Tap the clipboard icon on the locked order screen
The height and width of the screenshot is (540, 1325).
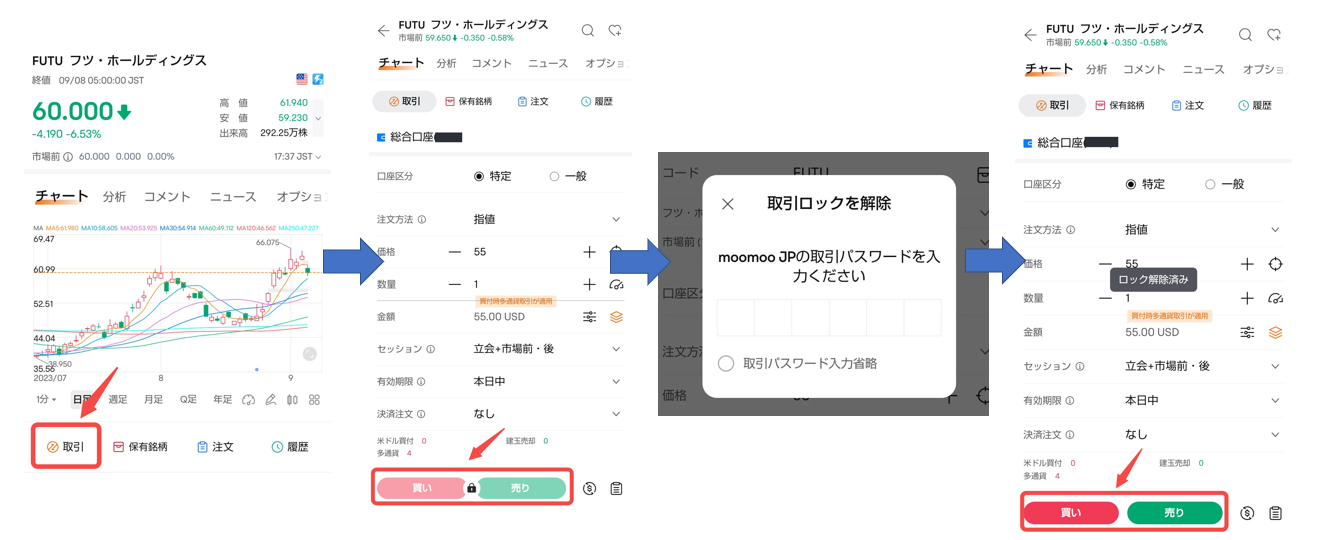(x=616, y=488)
